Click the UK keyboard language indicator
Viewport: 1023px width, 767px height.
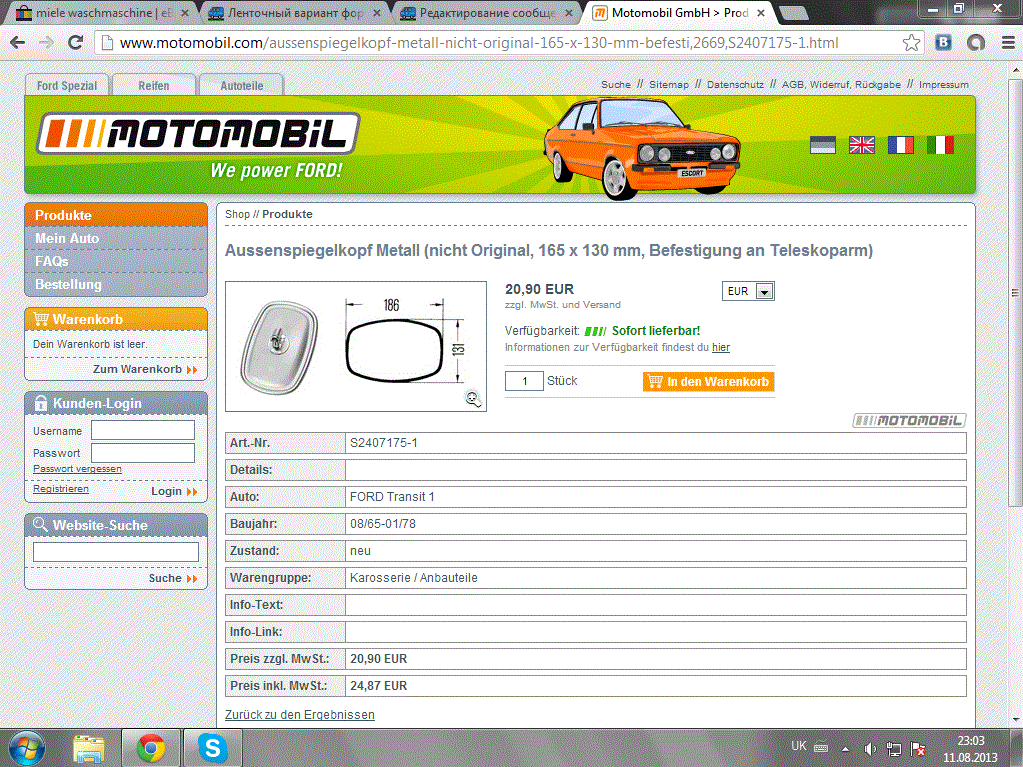[799, 746]
